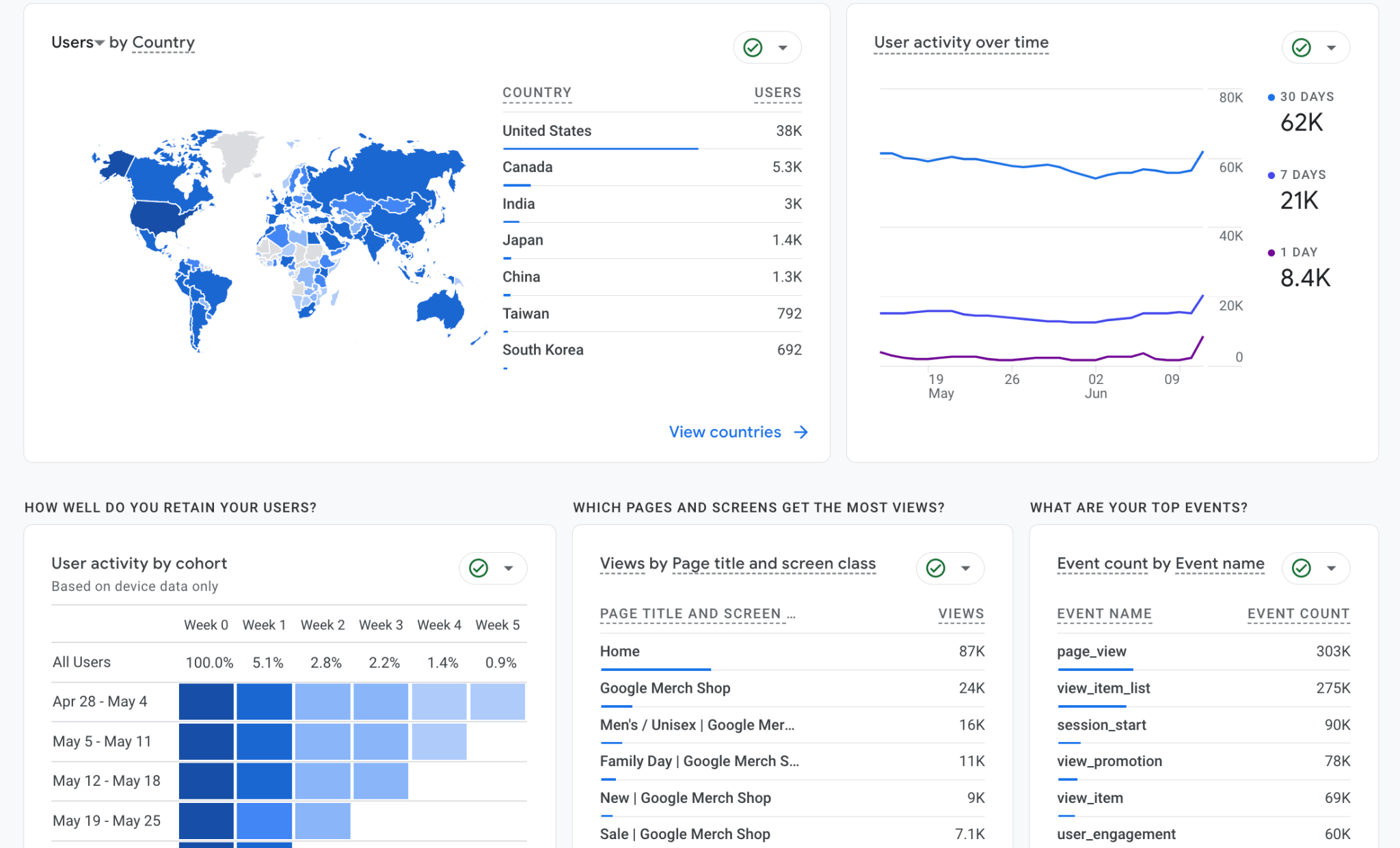Expand the options dropdown on User activity over time card

coord(1331,47)
